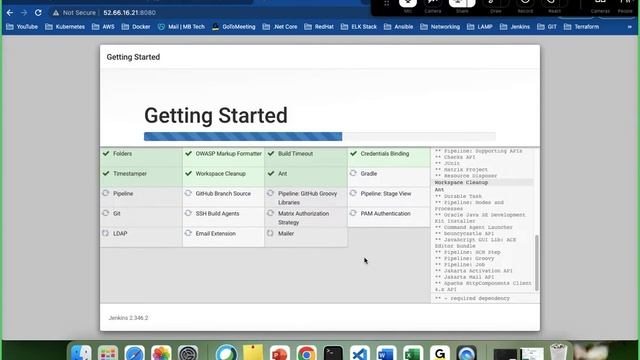The height and width of the screenshot is (360, 640).
Task: Open the Mail | MB Tech bookmark
Action: tap(181, 27)
